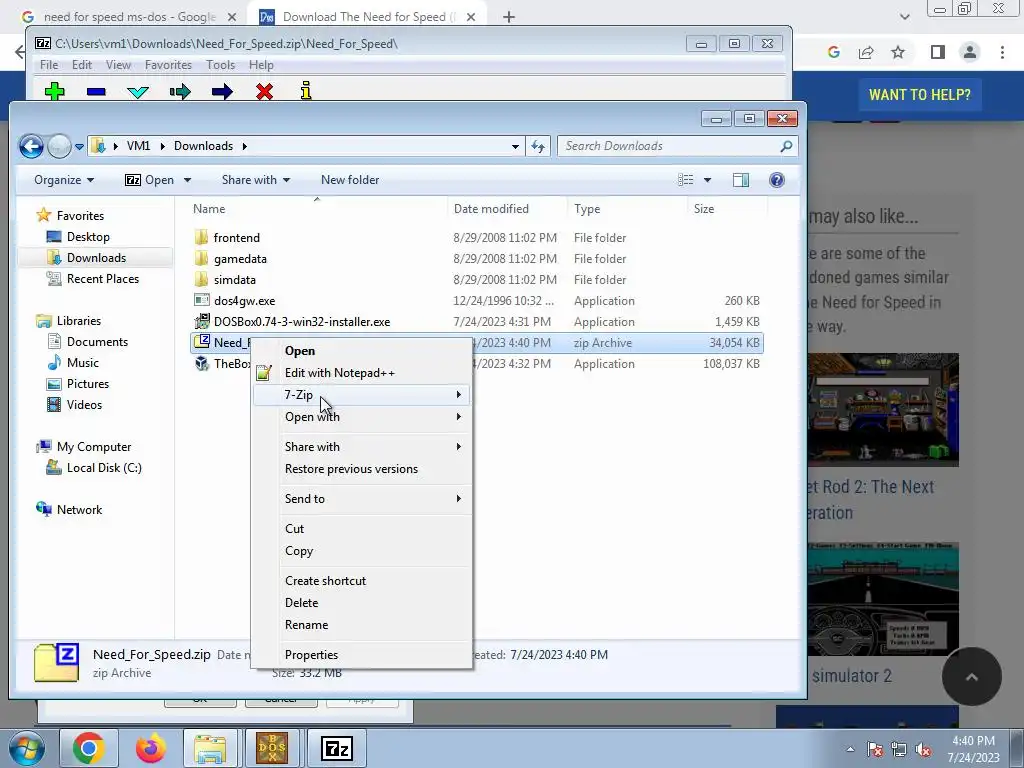Screen dimensions: 1024x768
Task: Change view using the view icon
Action: pos(686,180)
